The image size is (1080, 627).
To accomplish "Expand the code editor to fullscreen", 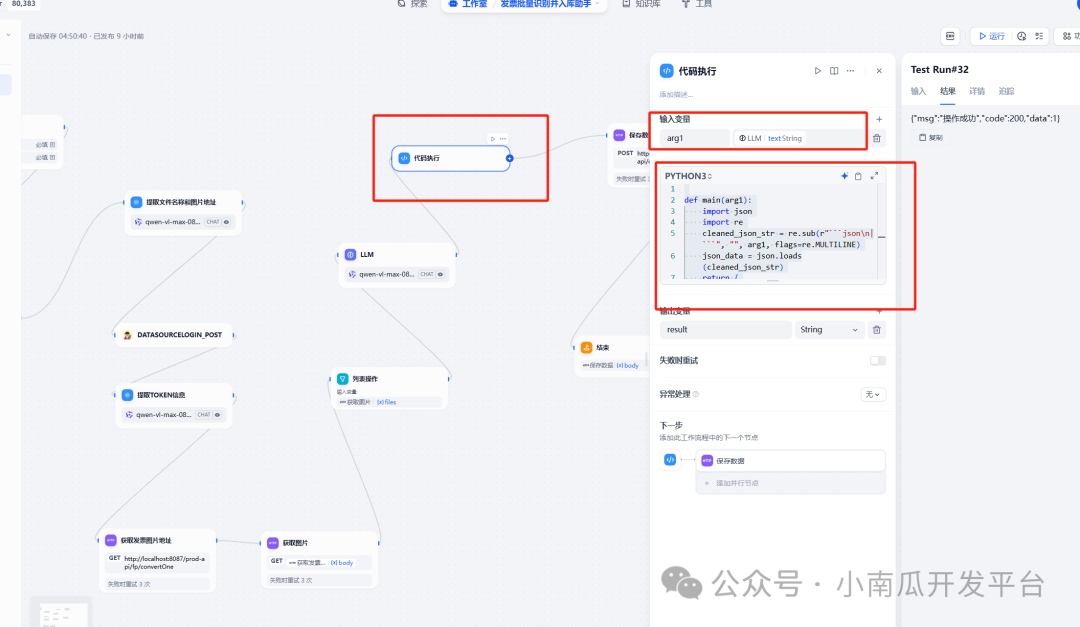I will click(873, 176).
